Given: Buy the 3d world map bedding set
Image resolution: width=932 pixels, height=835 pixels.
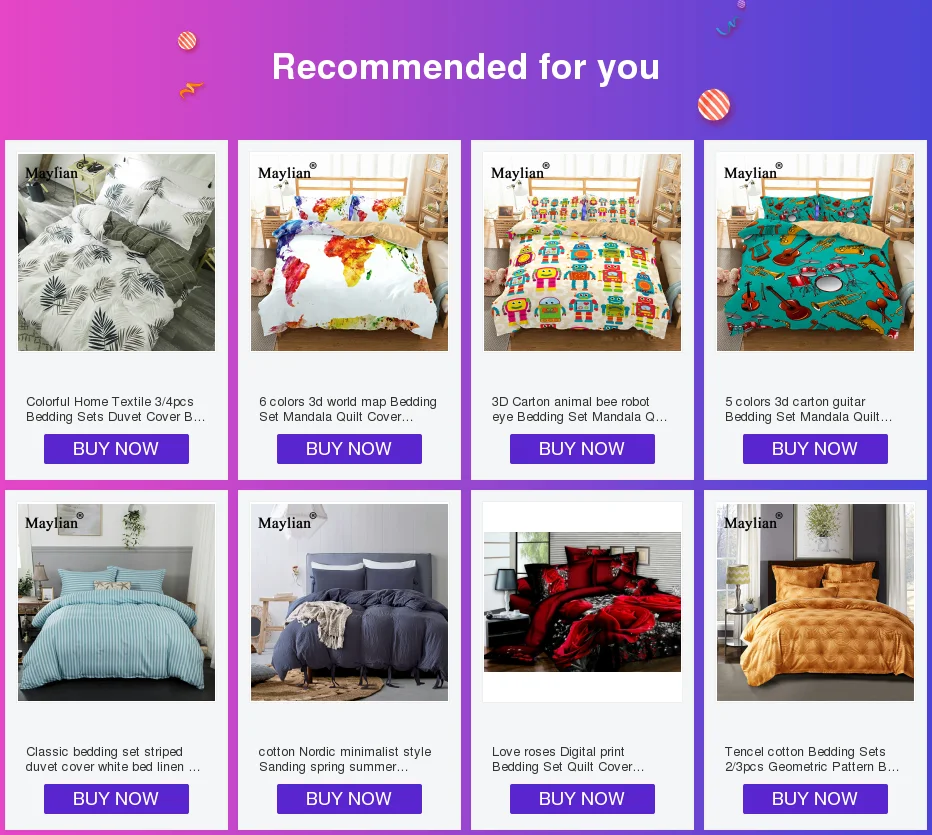Looking at the screenshot, I should coord(350,449).
